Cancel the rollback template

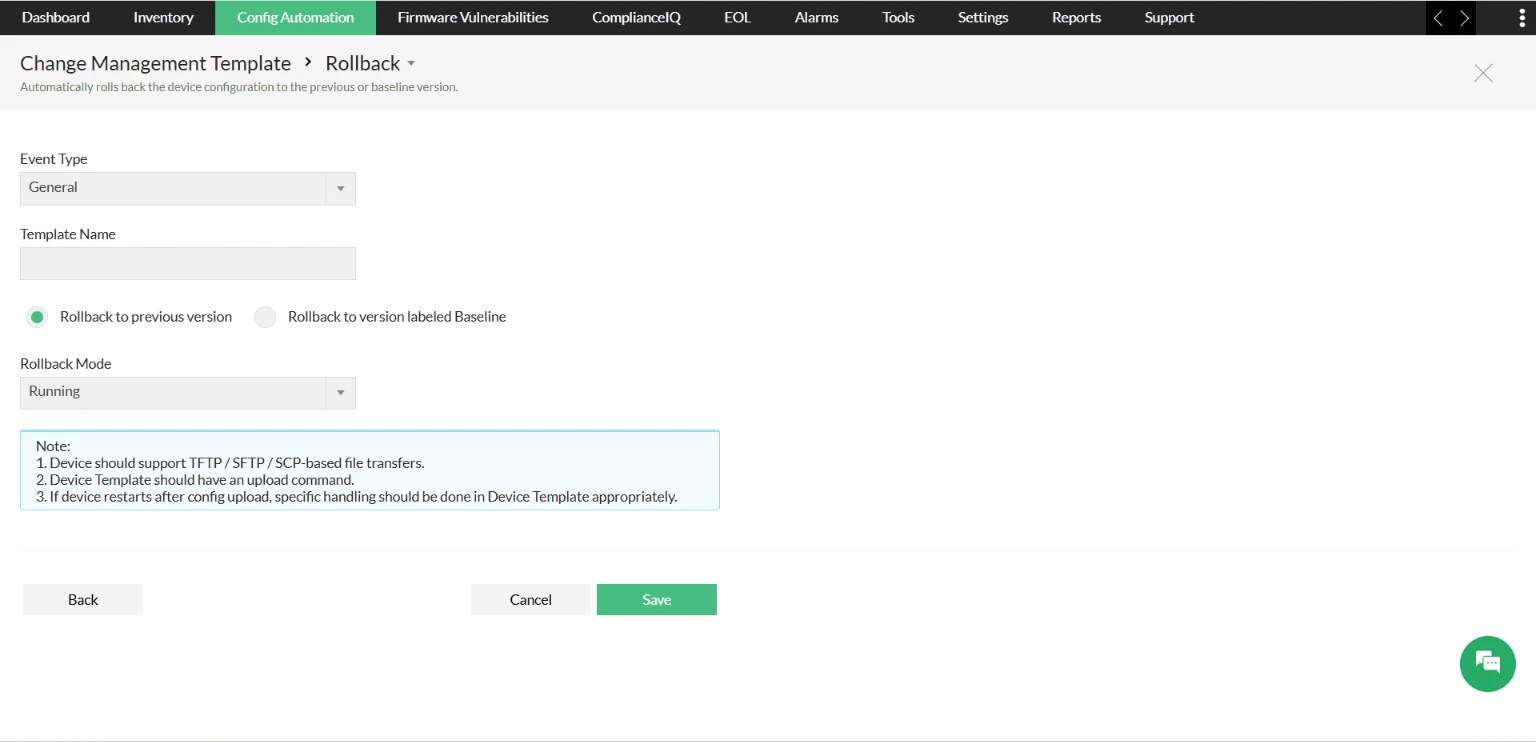pos(531,600)
